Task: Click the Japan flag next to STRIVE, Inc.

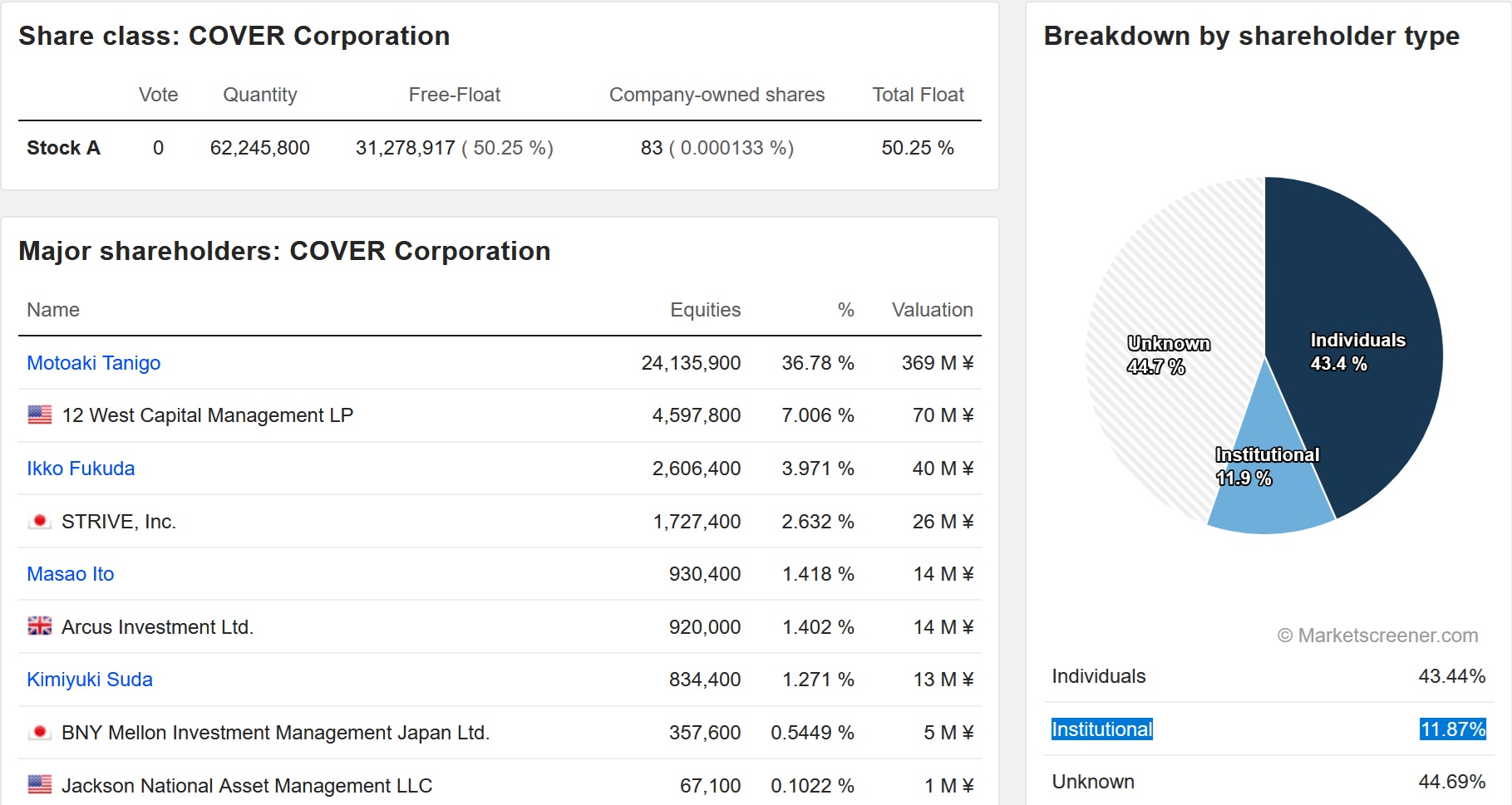Action: coord(39,521)
